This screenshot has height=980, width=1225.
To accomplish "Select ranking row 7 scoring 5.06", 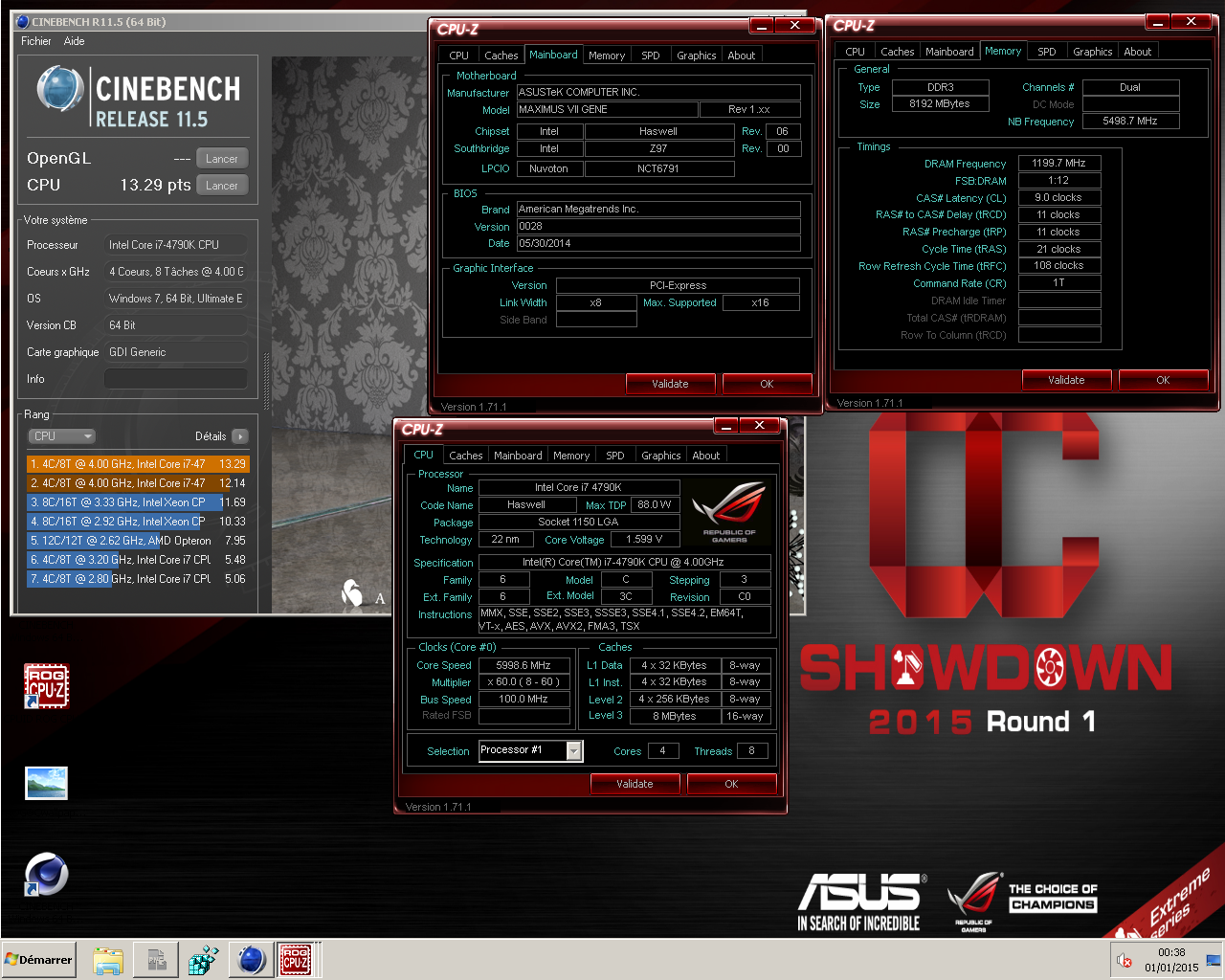I will click(x=139, y=579).
